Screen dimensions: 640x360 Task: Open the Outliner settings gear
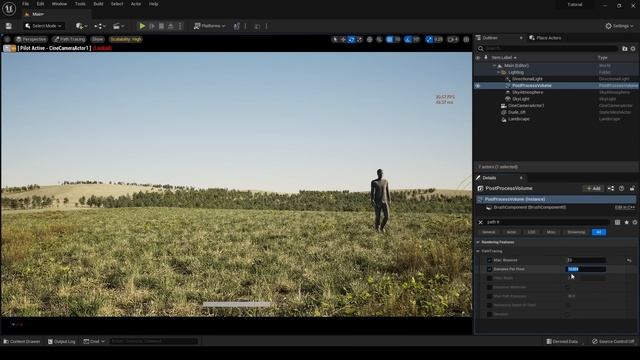click(x=633, y=49)
